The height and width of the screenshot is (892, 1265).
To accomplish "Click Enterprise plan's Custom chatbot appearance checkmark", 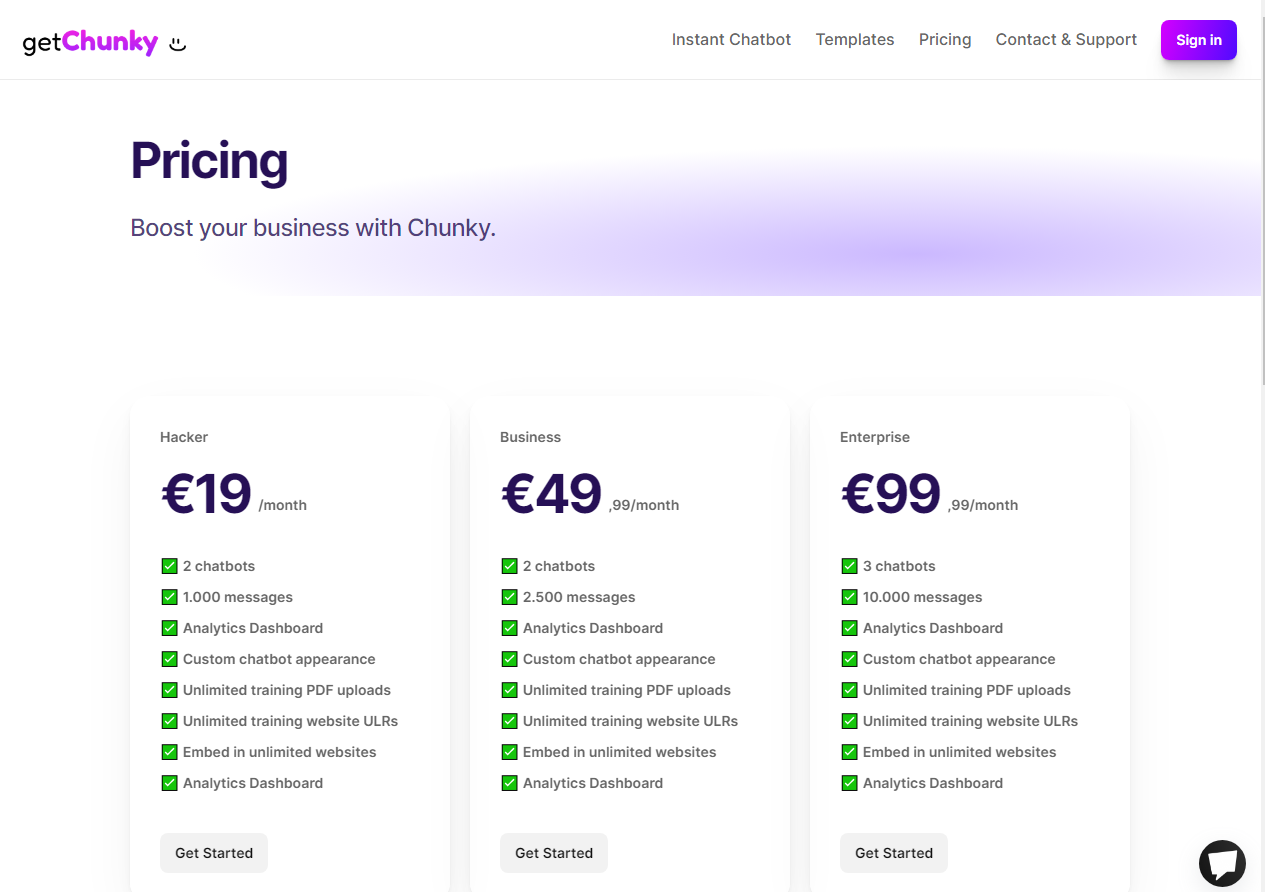I will [849, 659].
